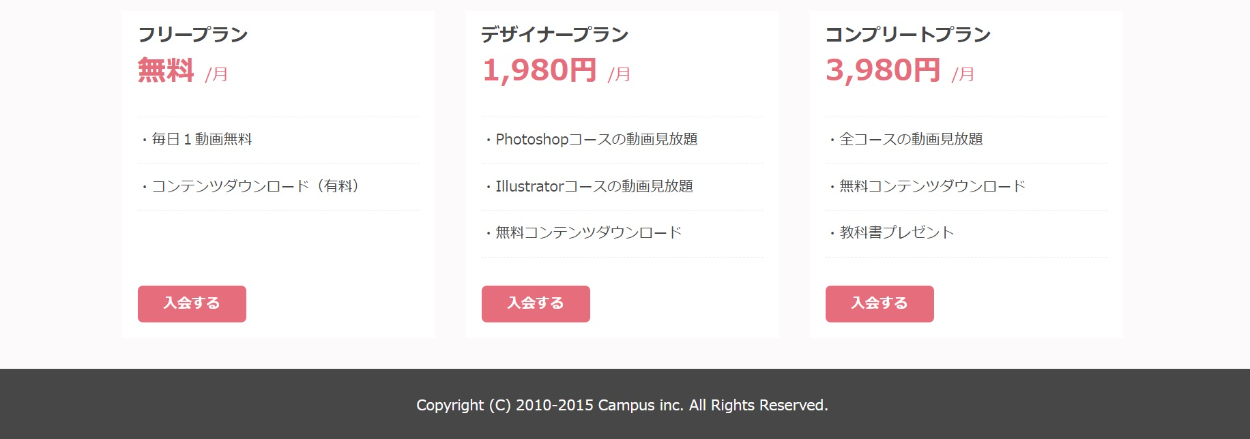Image resolution: width=1250 pixels, height=439 pixels.
Task: Click the デザイナープラン heading
Action: [x=554, y=35]
